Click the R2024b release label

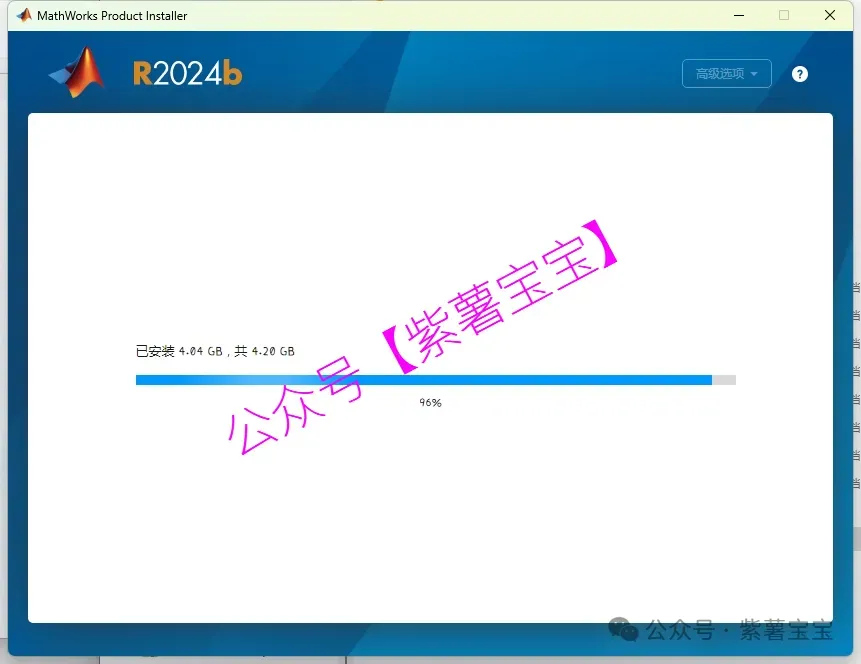187,73
